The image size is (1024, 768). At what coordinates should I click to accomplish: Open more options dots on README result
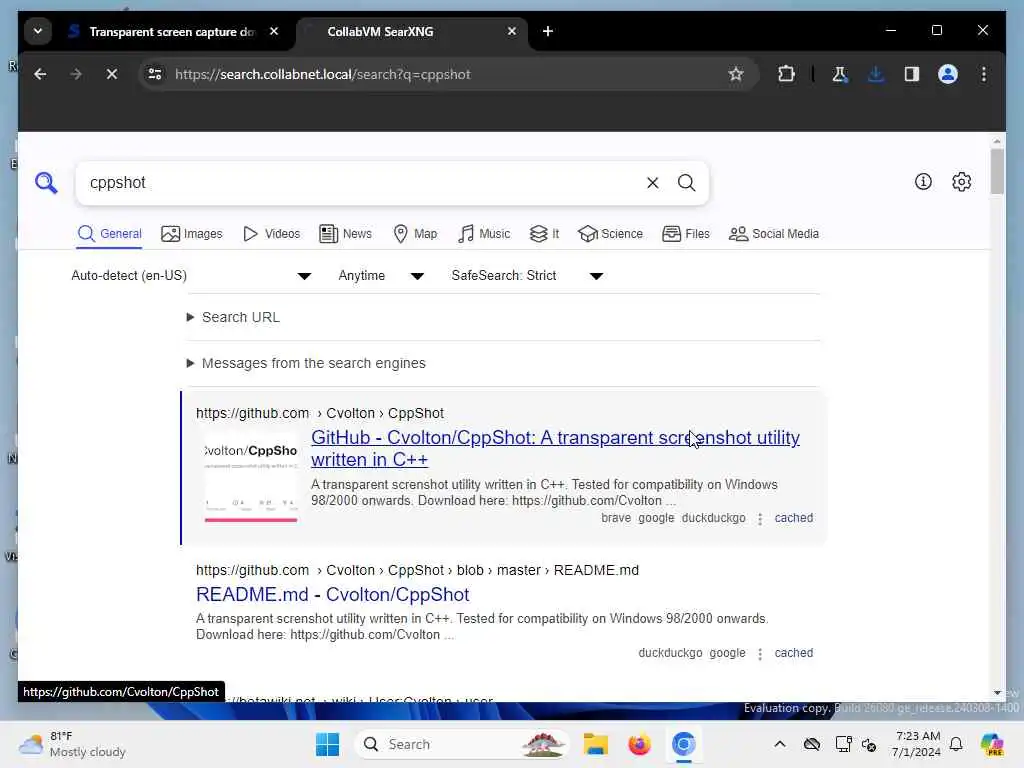(x=760, y=654)
